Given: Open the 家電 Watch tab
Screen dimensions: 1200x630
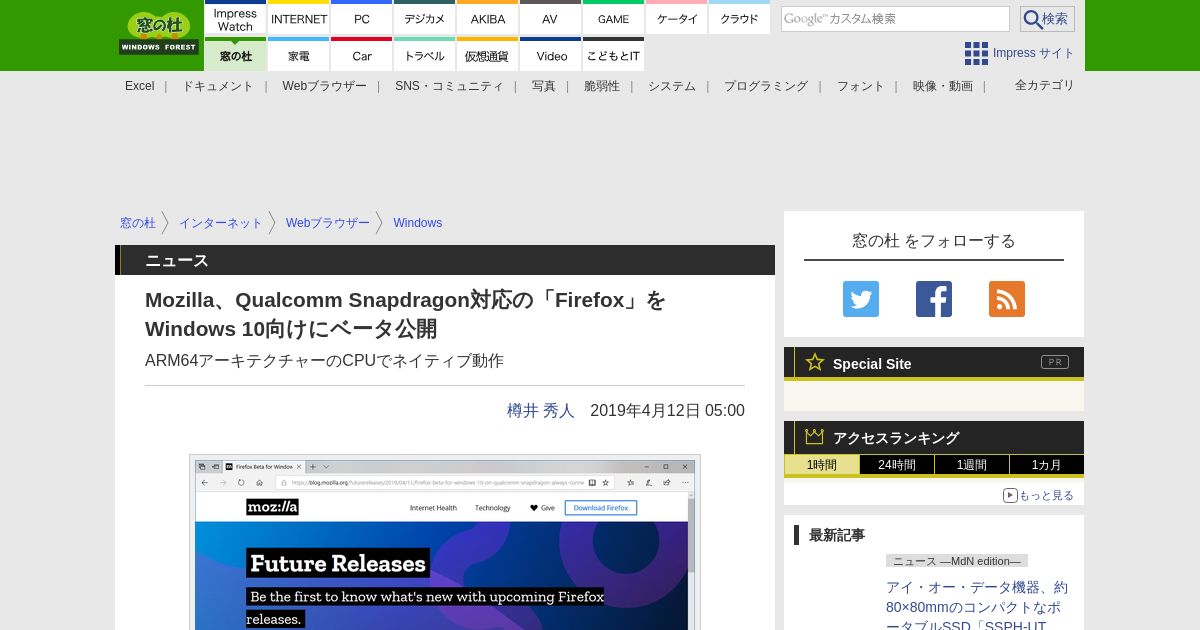Looking at the screenshot, I should [299, 55].
